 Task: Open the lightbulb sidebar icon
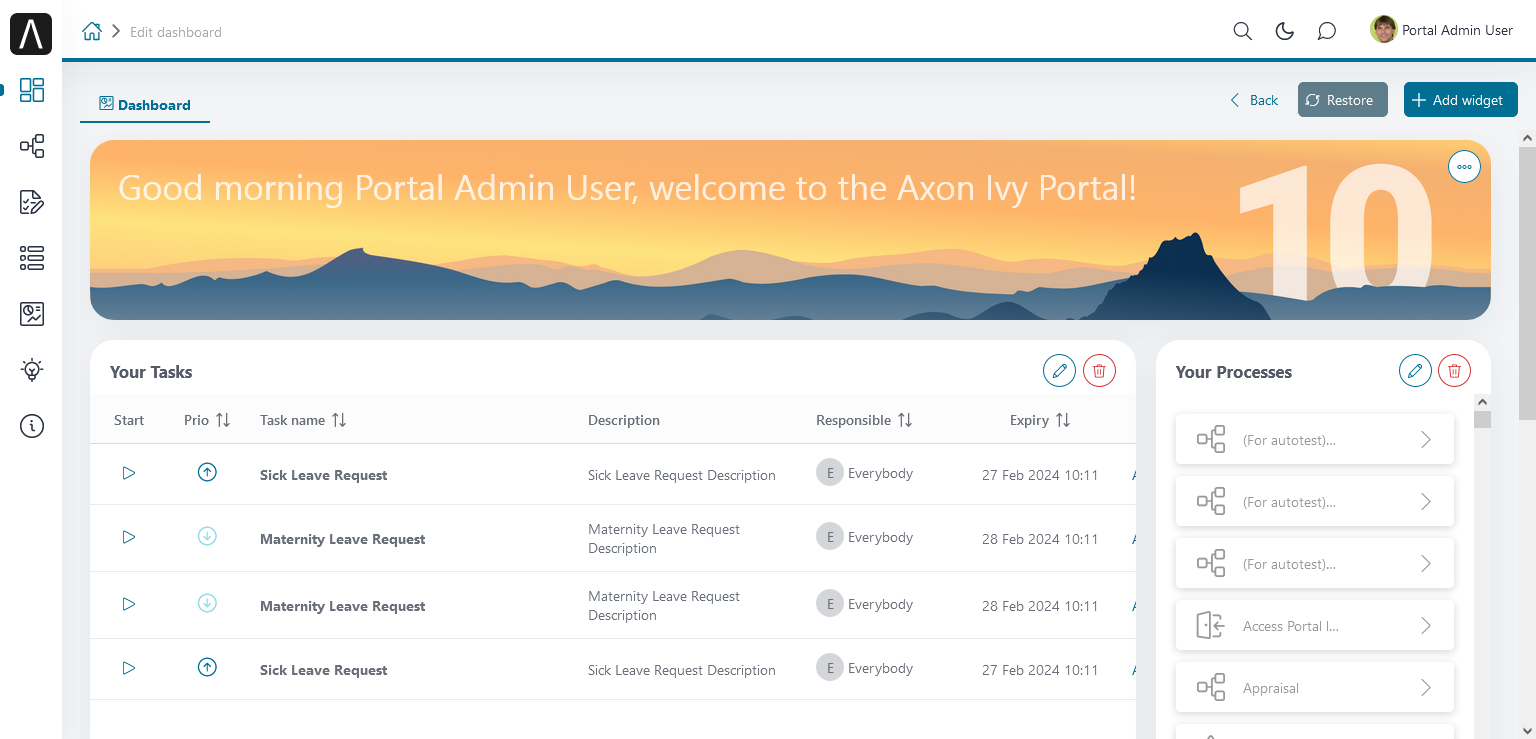coord(32,370)
